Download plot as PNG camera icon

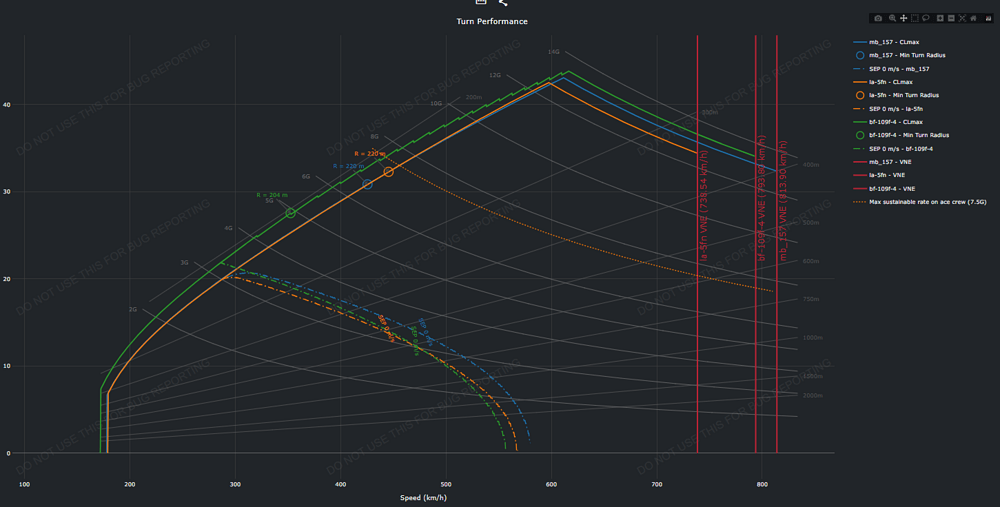[878, 18]
